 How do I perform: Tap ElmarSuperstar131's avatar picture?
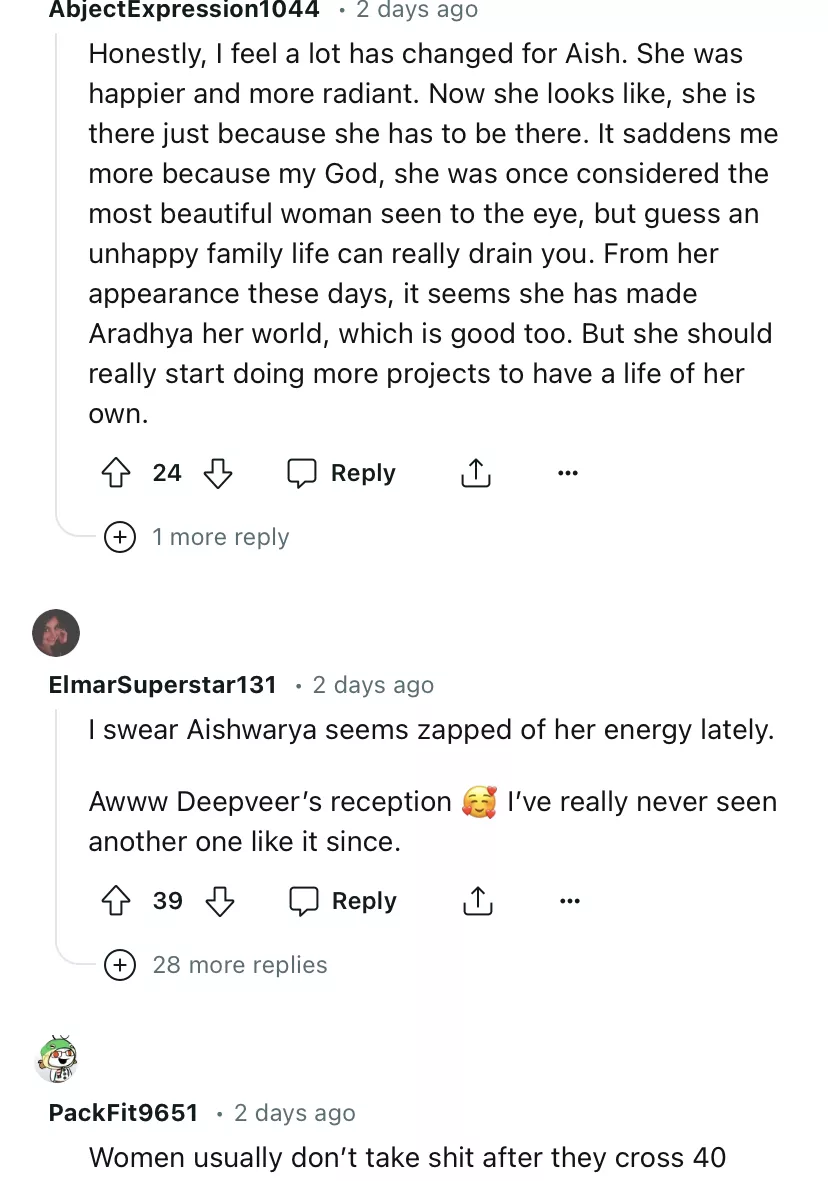(56, 633)
